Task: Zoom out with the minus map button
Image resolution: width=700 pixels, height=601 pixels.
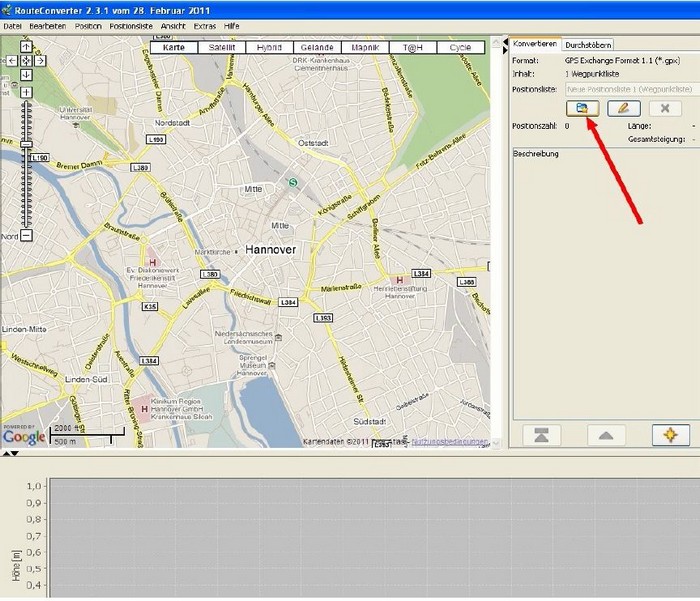Action: click(x=26, y=235)
